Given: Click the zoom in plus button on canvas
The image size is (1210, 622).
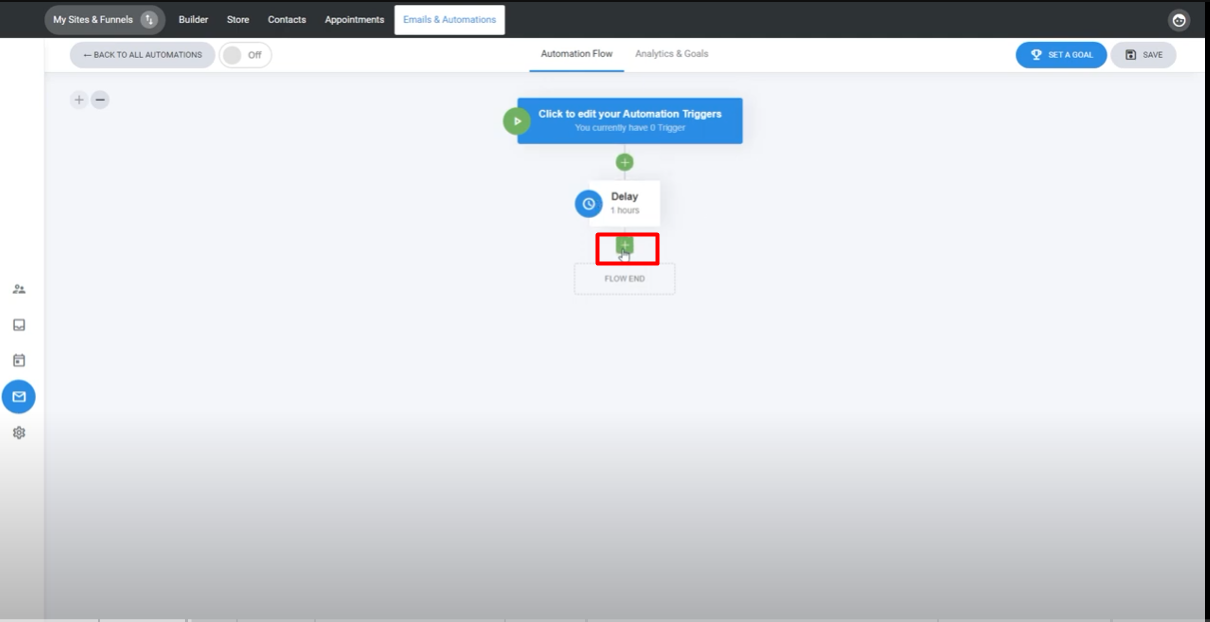Looking at the screenshot, I should coord(79,100).
